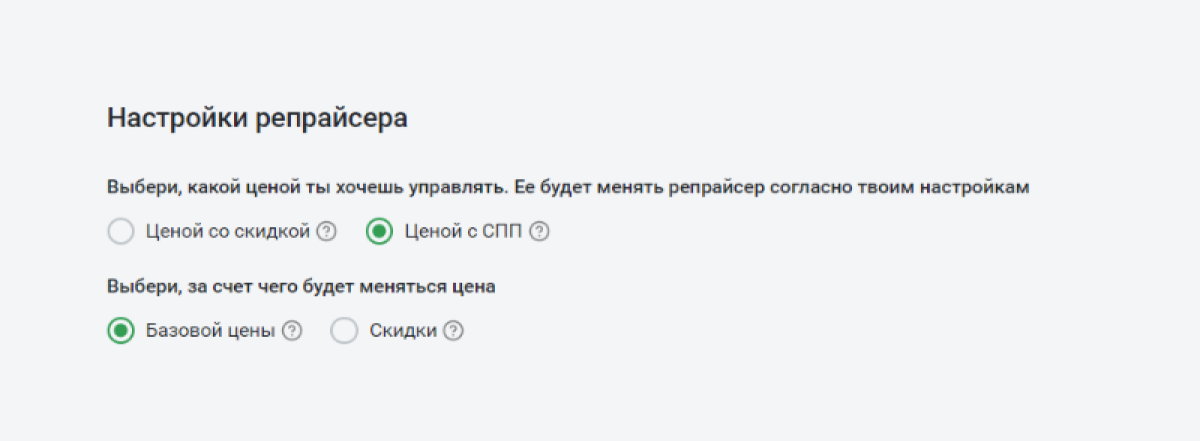The image size is (1200, 441).
Task: Choose the Ценой с СПП radio option
Action: click(379, 232)
